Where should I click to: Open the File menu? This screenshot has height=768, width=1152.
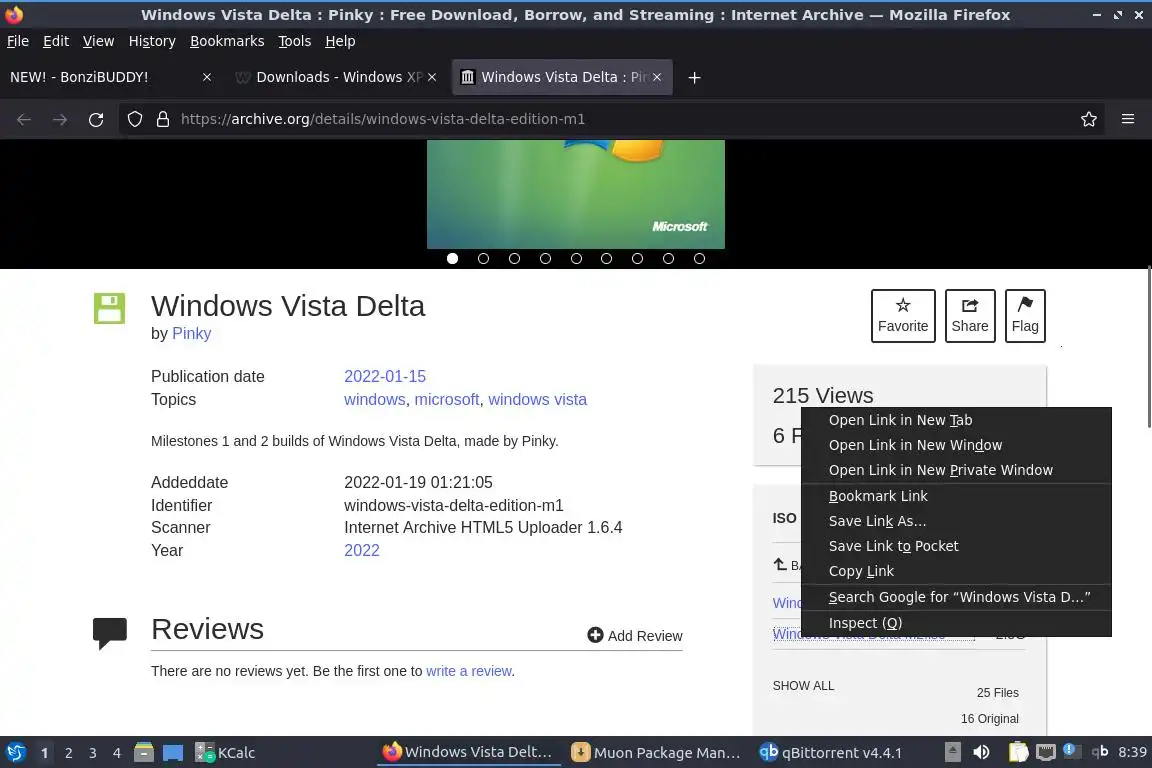coord(18,41)
